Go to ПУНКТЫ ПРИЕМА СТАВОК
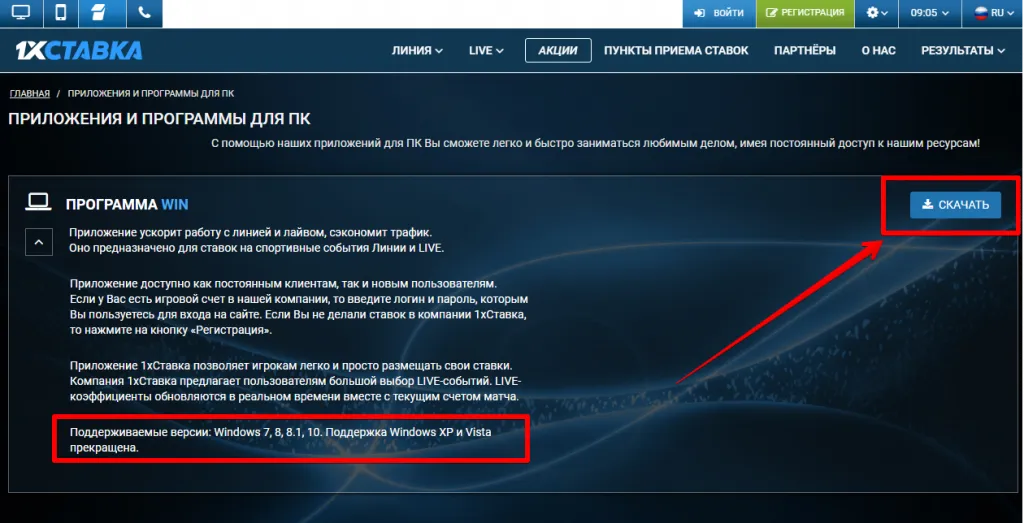The image size is (1024, 523). point(676,50)
